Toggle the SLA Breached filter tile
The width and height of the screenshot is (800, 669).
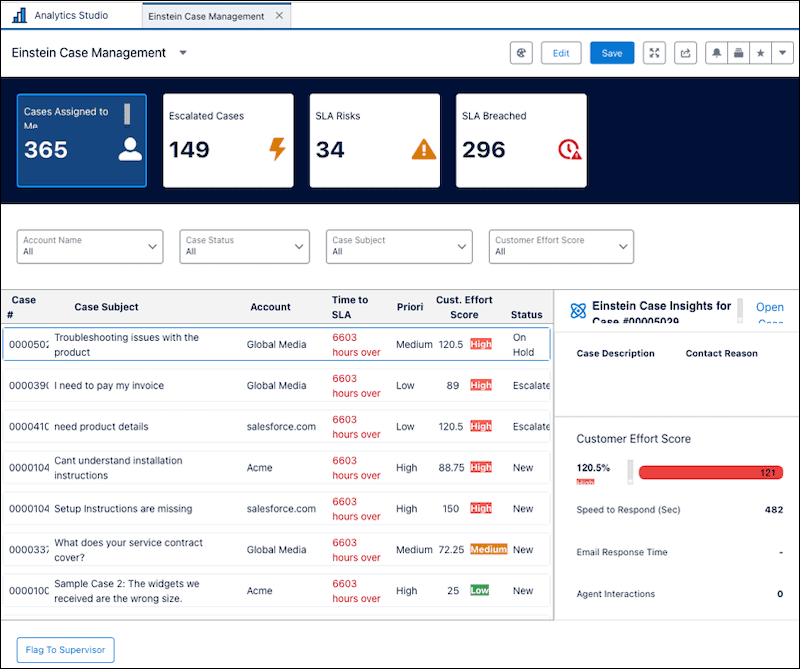[x=521, y=140]
